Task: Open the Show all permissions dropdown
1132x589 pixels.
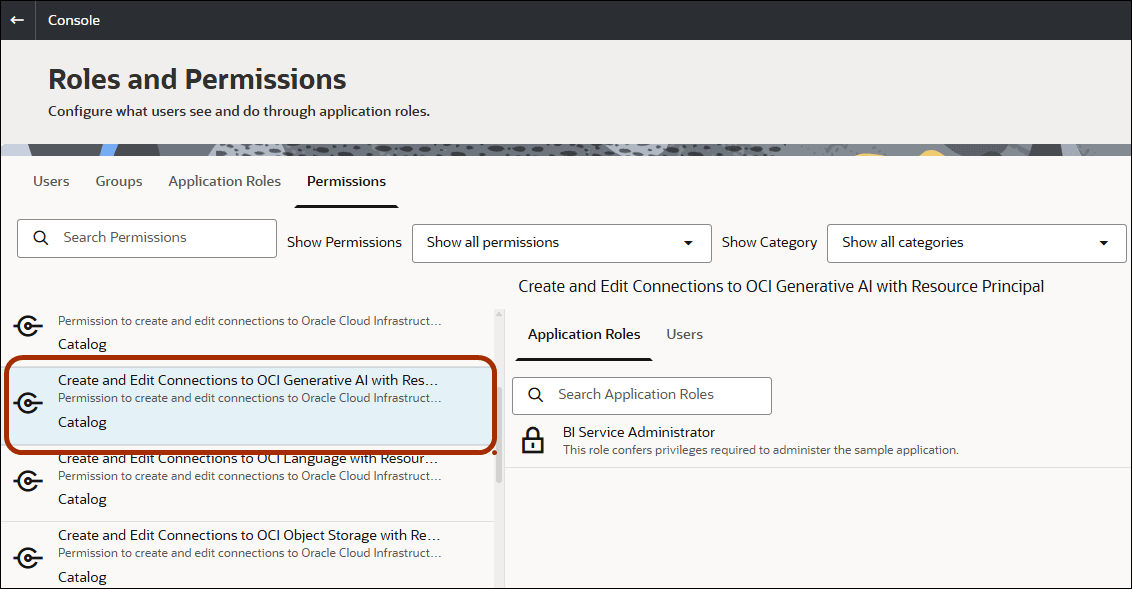Action: [562, 243]
